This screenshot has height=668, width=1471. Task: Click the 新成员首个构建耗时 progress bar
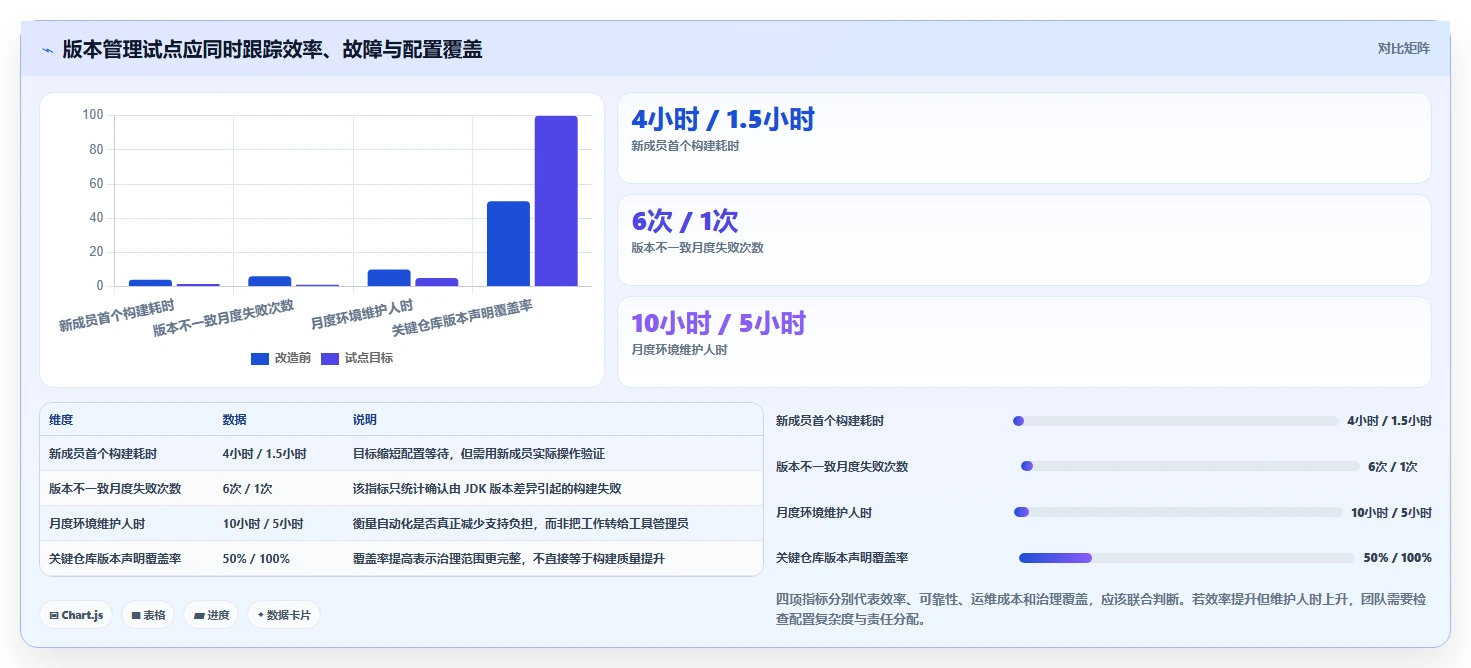1175,421
